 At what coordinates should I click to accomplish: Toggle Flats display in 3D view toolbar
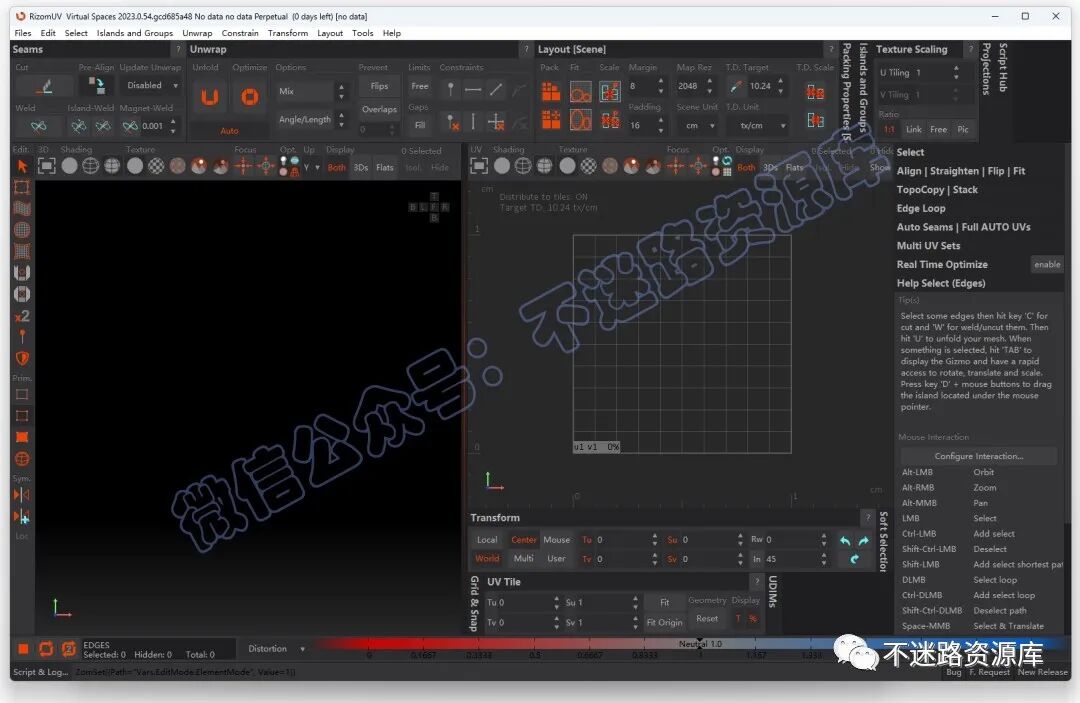tap(385, 167)
